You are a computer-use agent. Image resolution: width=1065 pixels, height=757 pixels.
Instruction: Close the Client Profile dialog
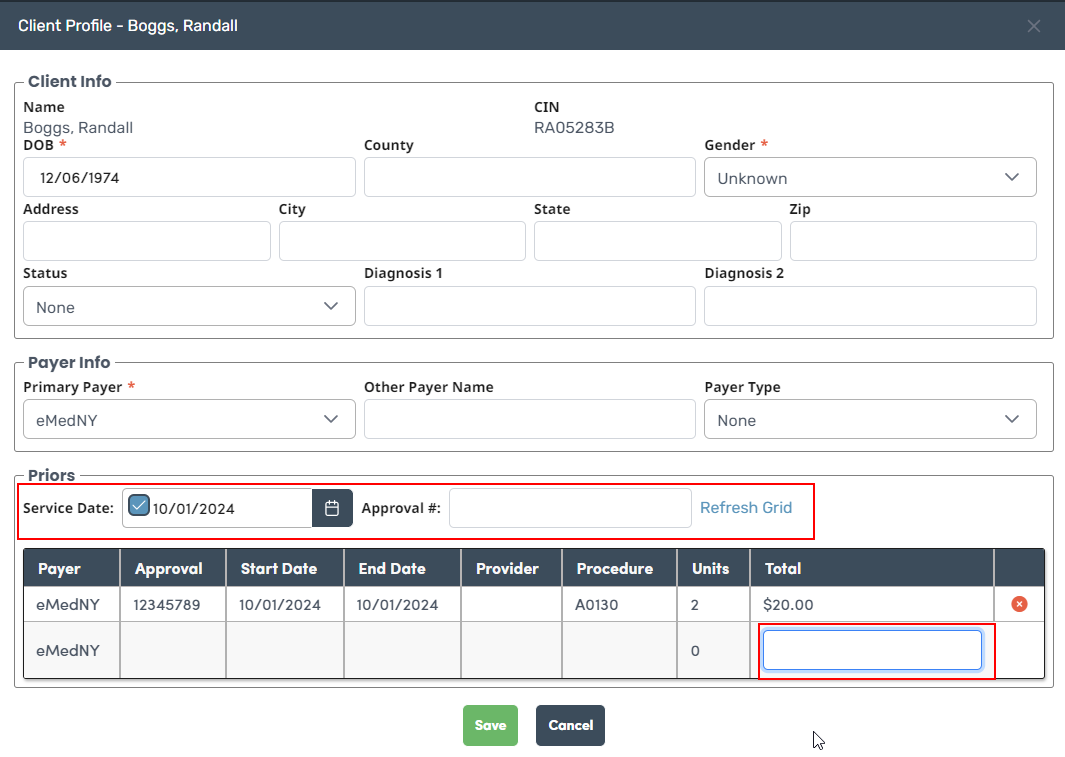pos(1034,26)
